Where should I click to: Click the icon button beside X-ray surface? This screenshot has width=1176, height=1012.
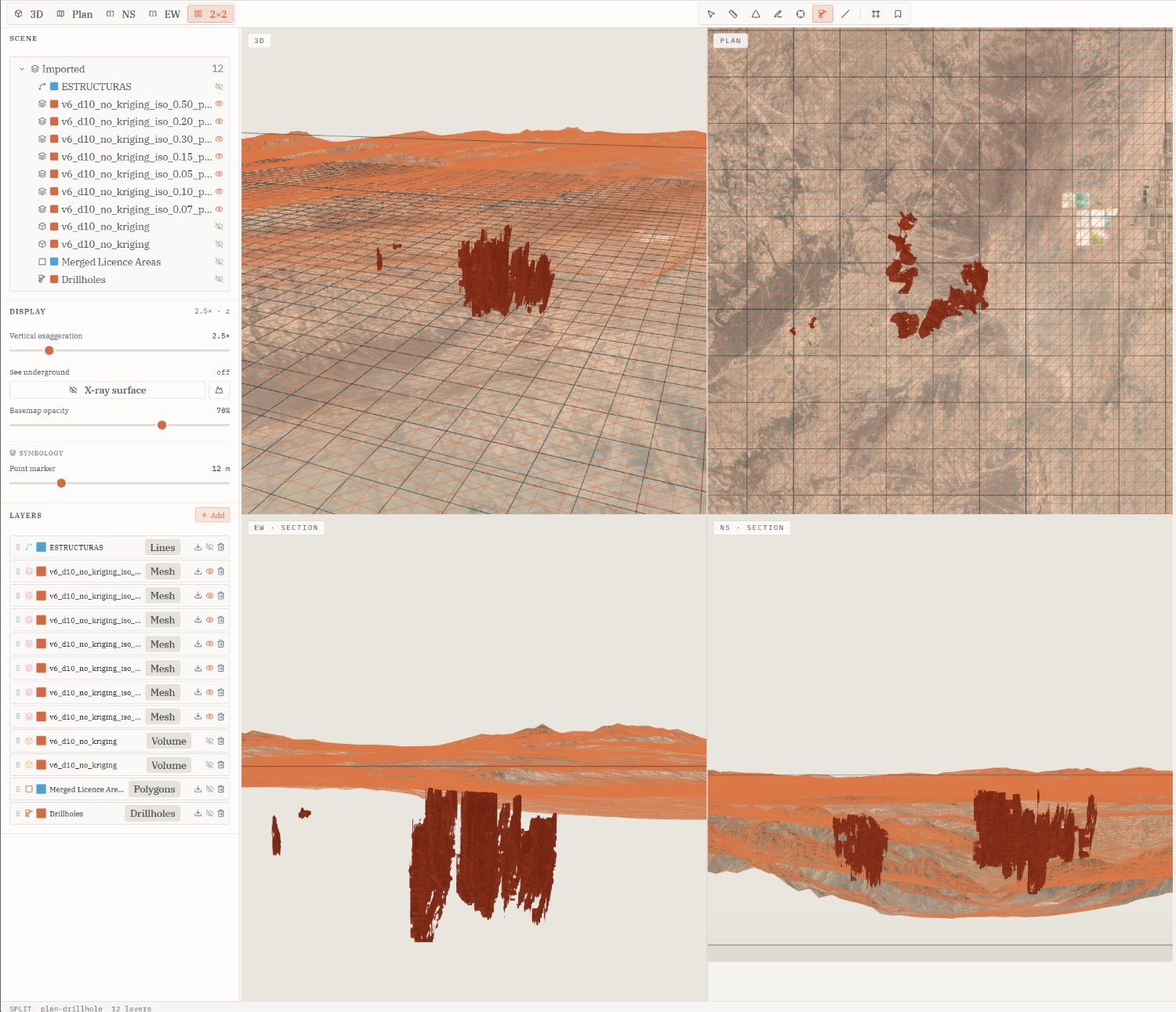pos(219,390)
